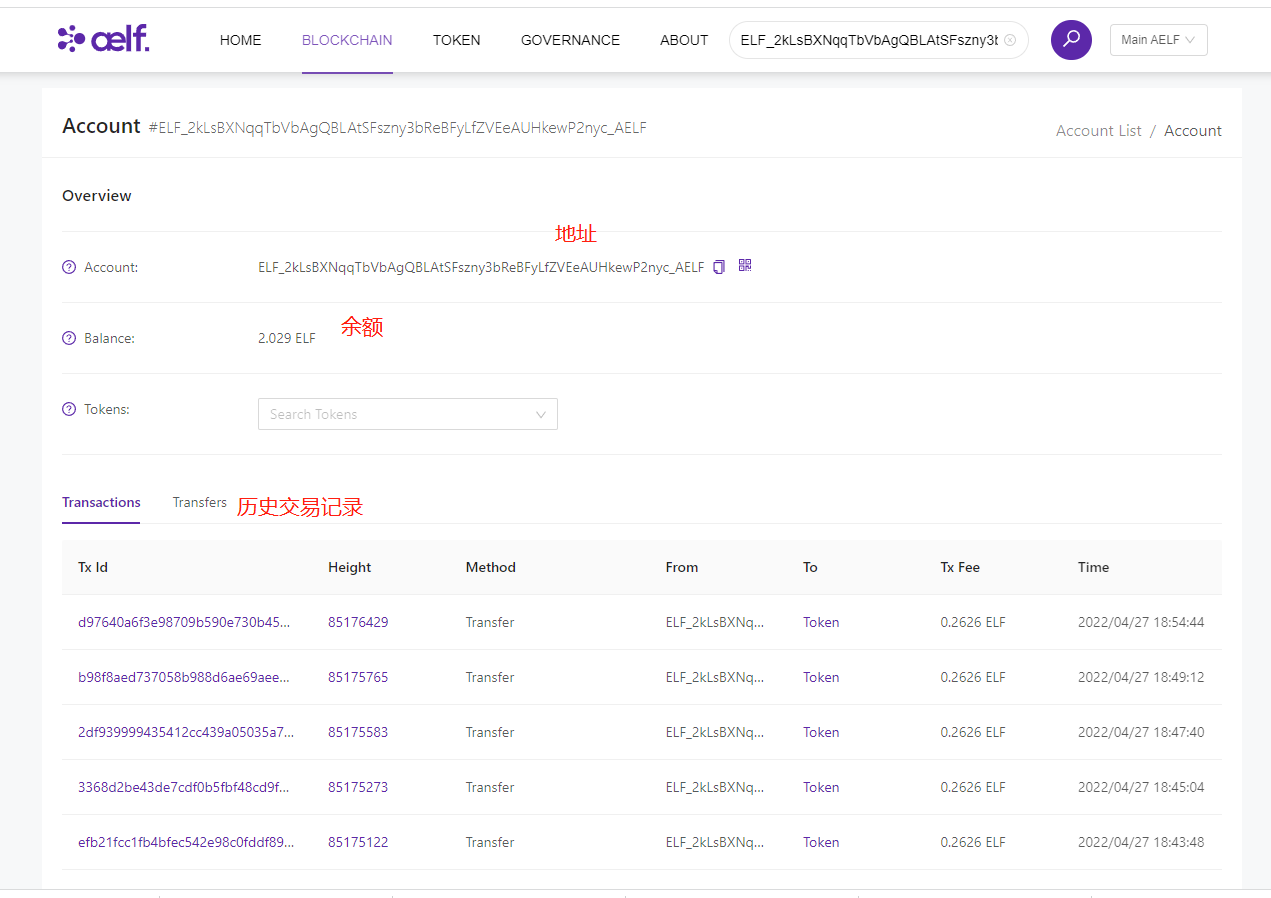The height and width of the screenshot is (898, 1271).
Task: Show the account QR code icon
Action: [x=745, y=265]
